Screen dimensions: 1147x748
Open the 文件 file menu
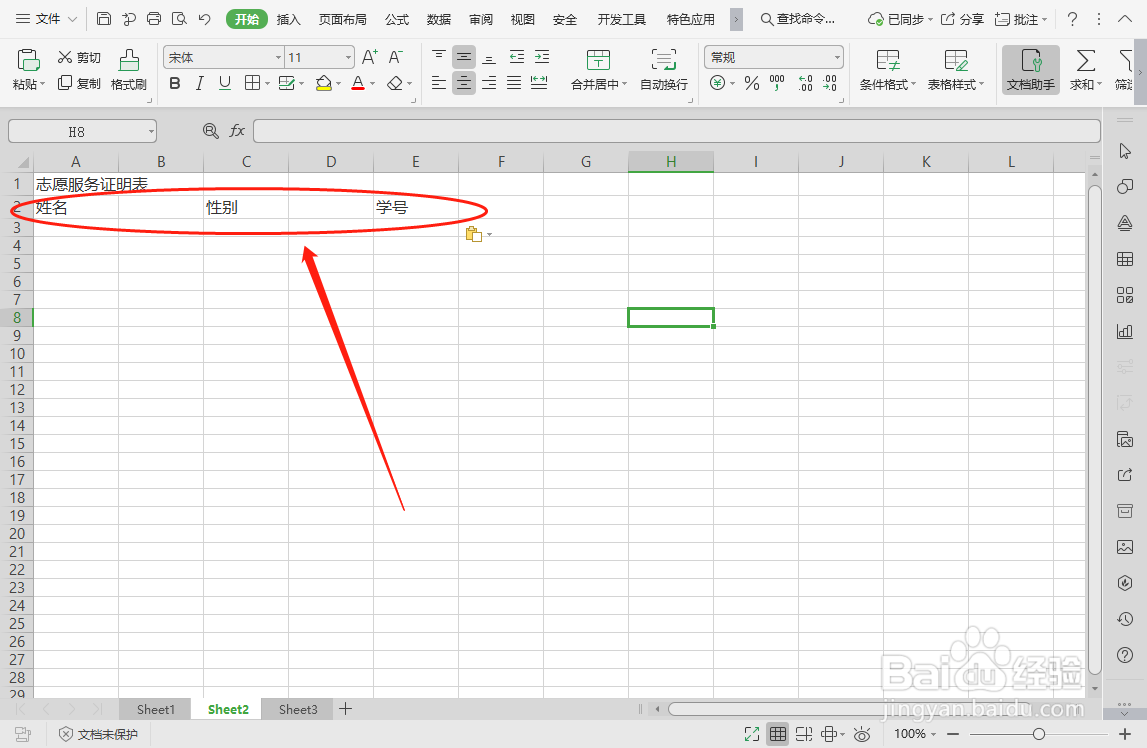46,19
